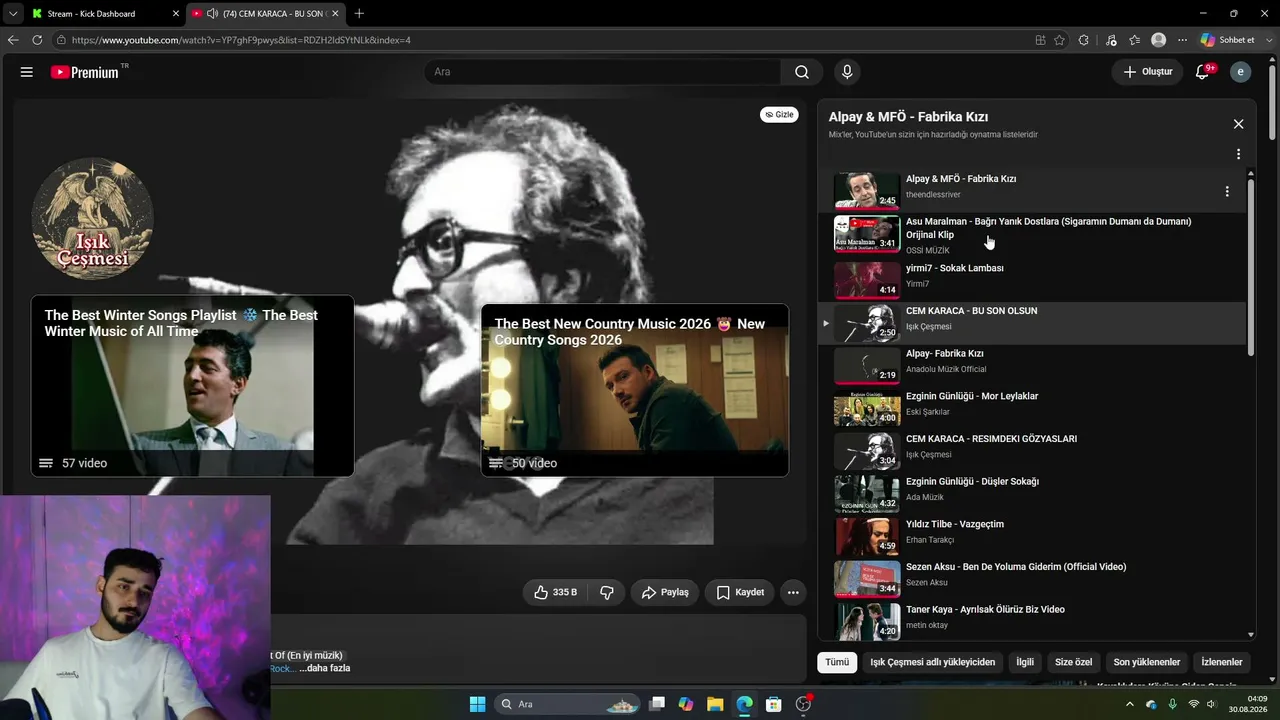This screenshot has width=1280, height=720.
Task: Close the CEM KARACA YouTube tab
Action: (335, 14)
